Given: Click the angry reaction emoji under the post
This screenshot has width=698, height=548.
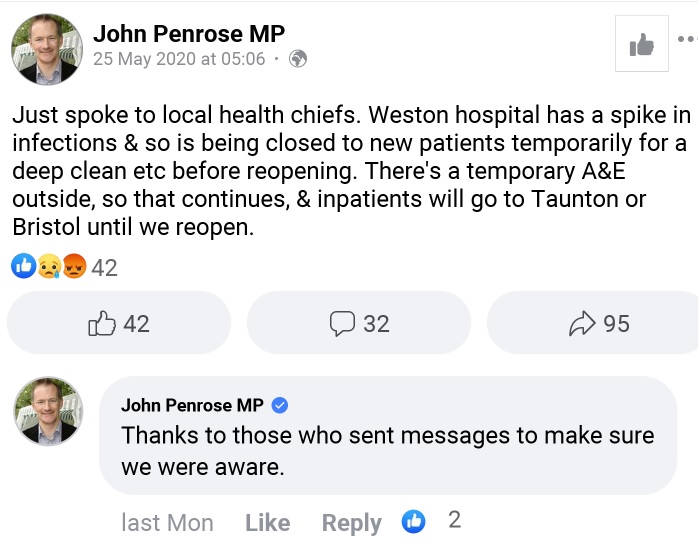Looking at the screenshot, I should click(x=73, y=267).
